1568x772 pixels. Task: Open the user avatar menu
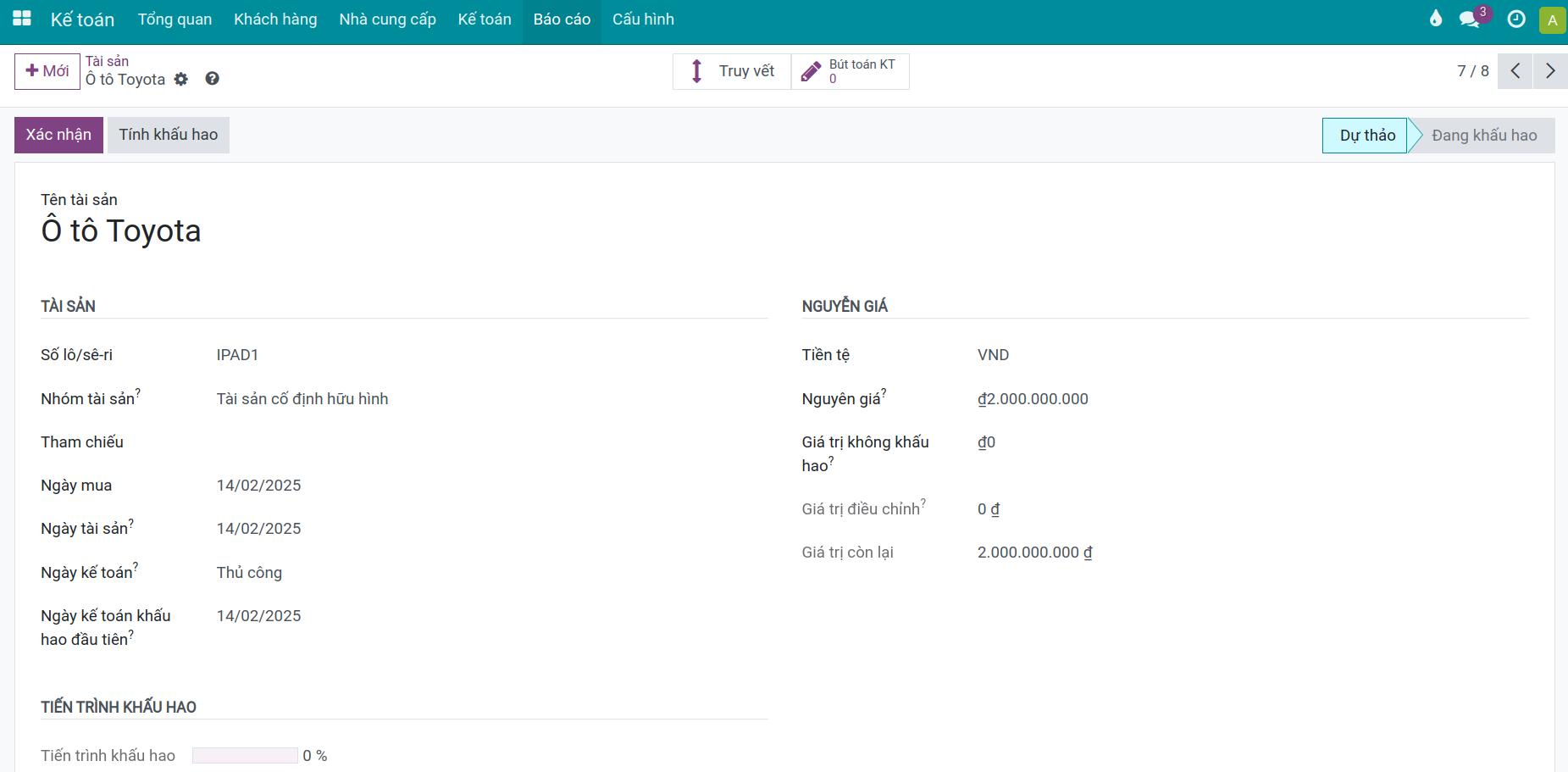pos(1552,19)
